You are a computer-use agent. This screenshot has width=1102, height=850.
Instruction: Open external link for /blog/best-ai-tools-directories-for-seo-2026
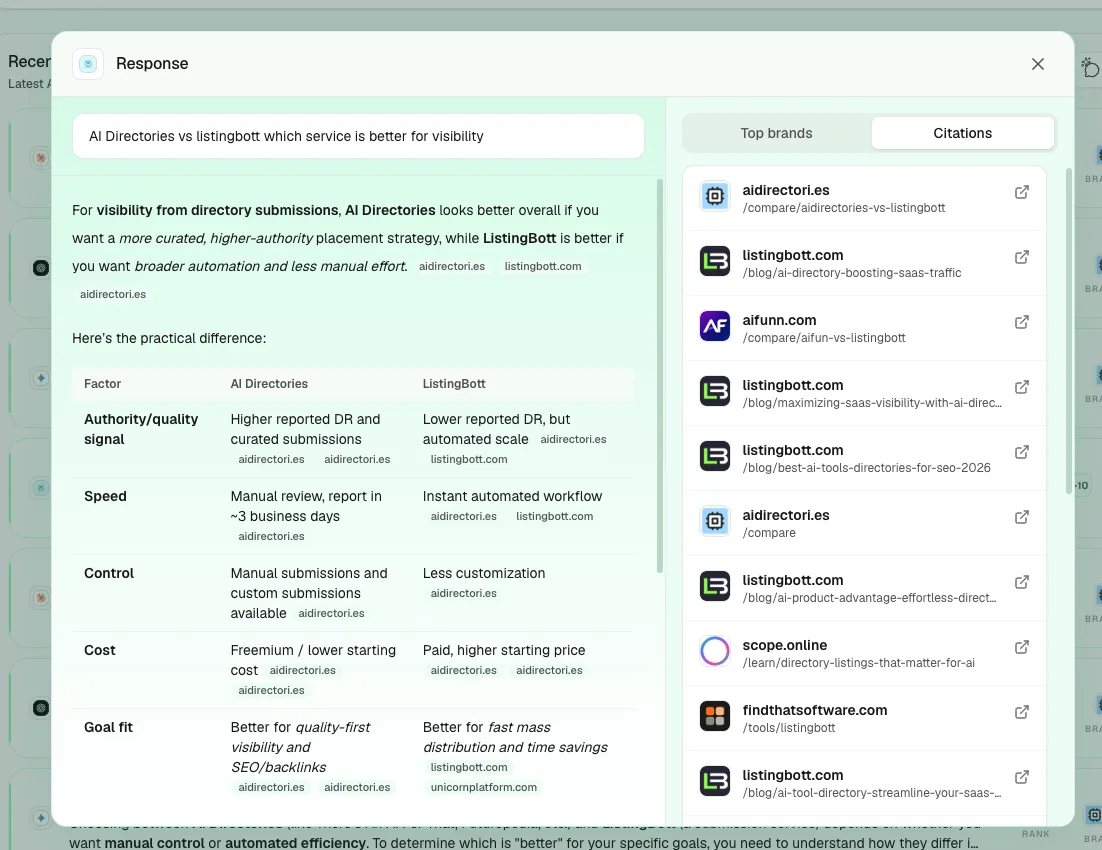click(x=1022, y=452)
